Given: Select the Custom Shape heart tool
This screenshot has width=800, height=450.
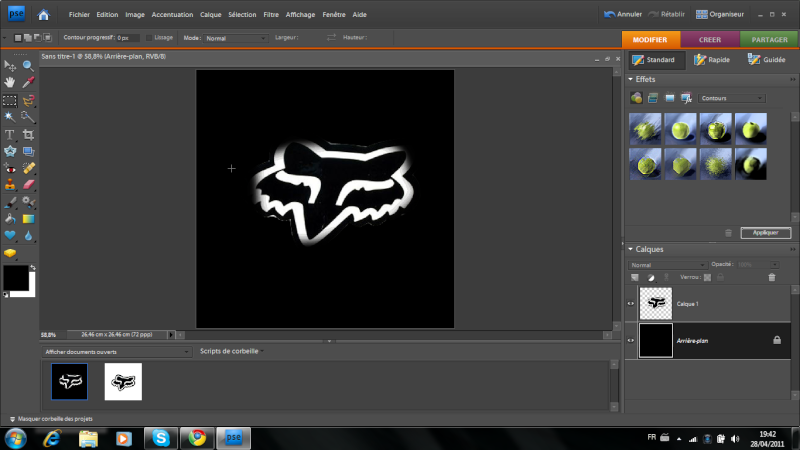Looking at the screenshot, I should [10, 235].
